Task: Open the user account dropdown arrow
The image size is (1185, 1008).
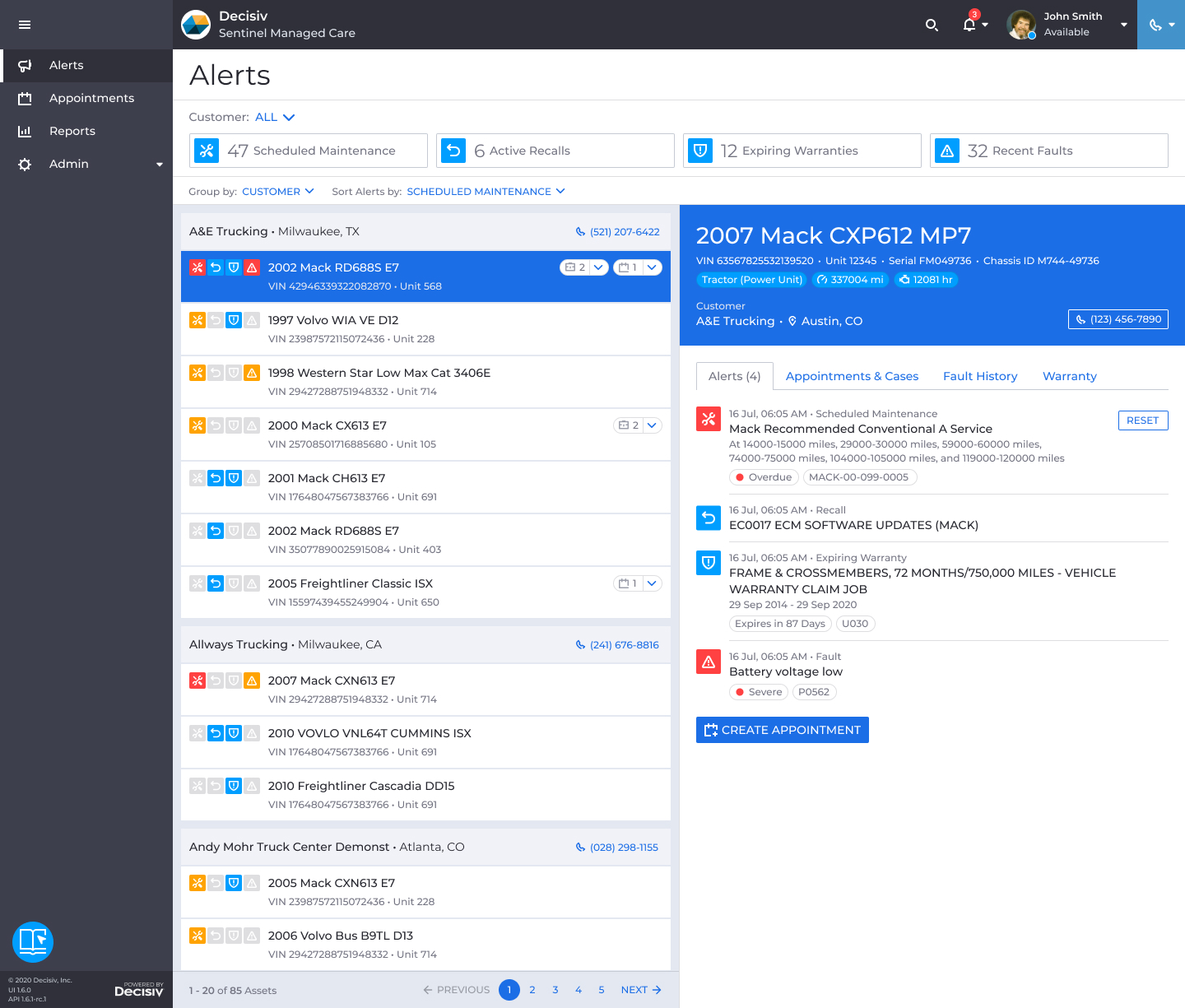Action: (x=1124, y=25)
